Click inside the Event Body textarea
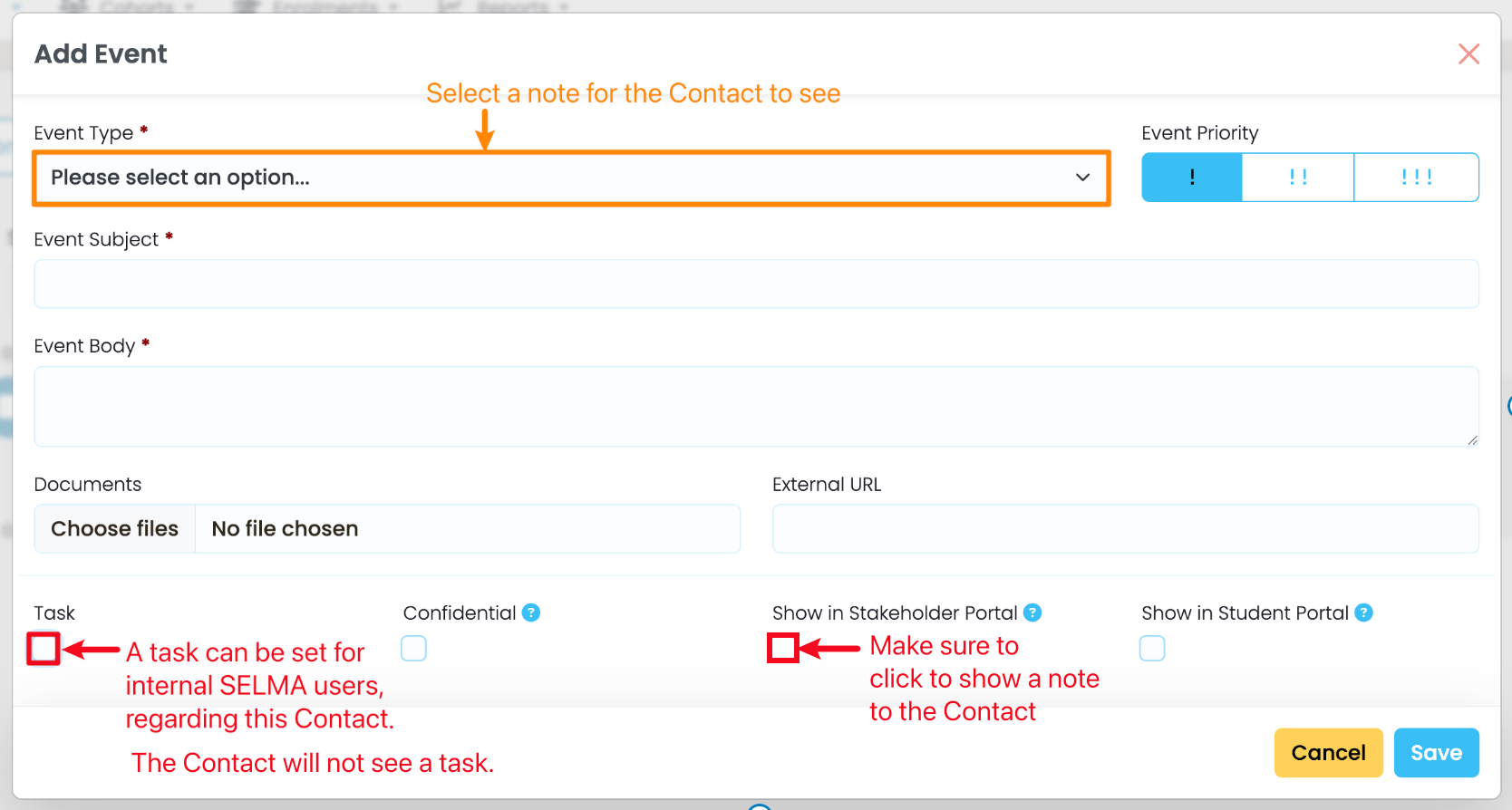1512x810 pixels. [756, 407]
